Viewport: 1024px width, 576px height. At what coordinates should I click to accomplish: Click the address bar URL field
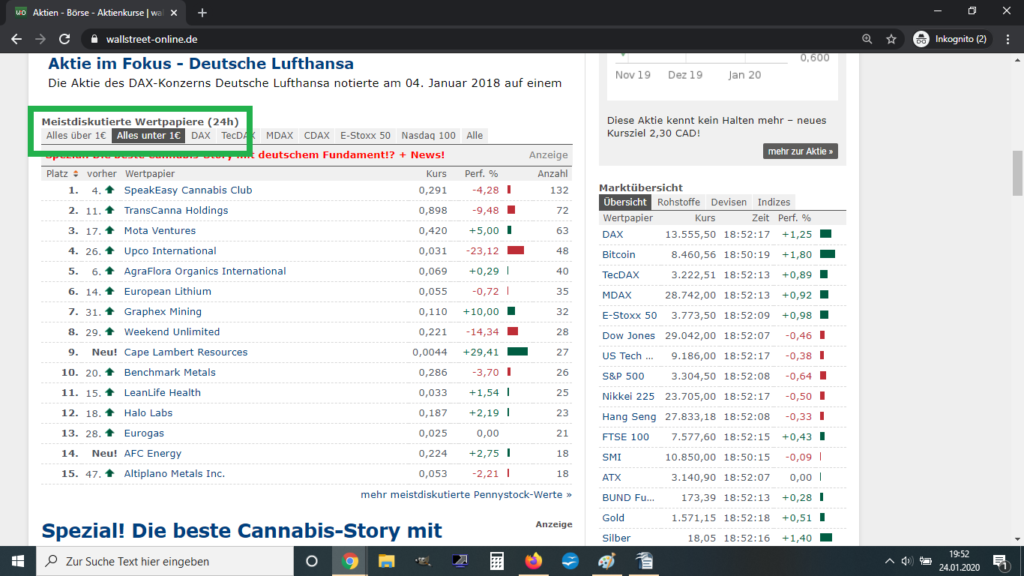[x=470, y=39]
